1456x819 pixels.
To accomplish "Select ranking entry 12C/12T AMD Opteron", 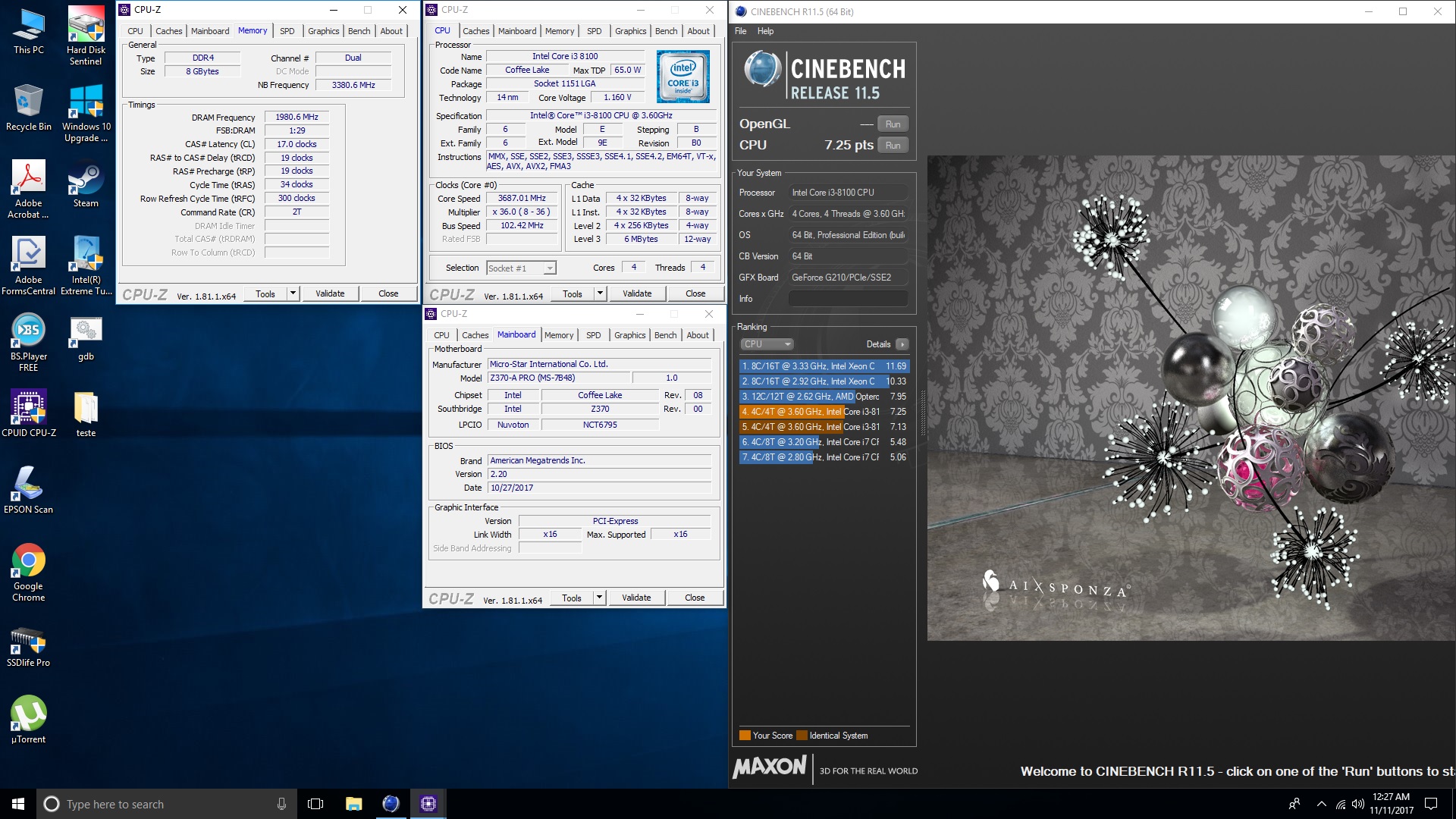I will click(x=824, y=397).
